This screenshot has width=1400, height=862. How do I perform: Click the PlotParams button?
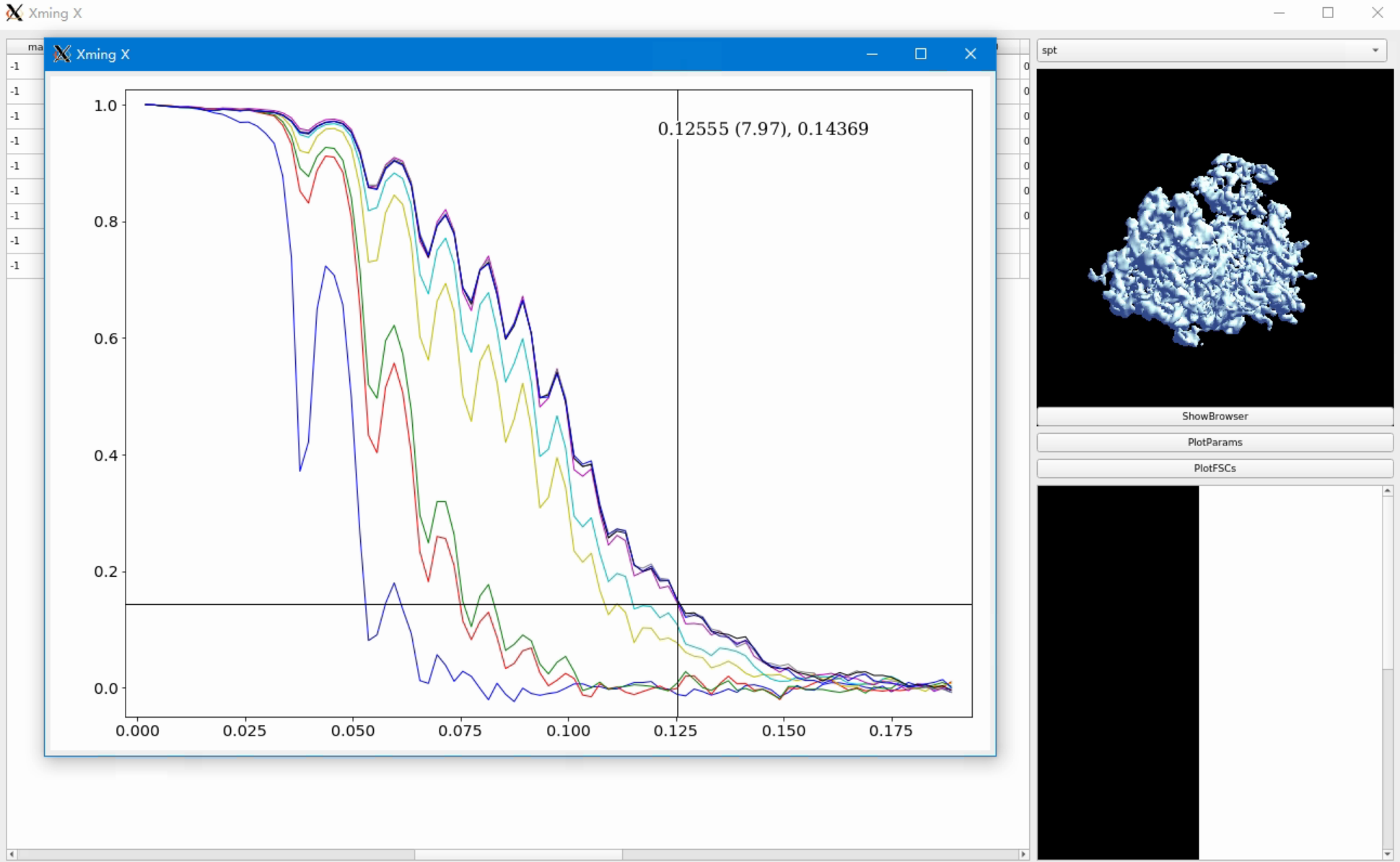tap(1215, 443)
